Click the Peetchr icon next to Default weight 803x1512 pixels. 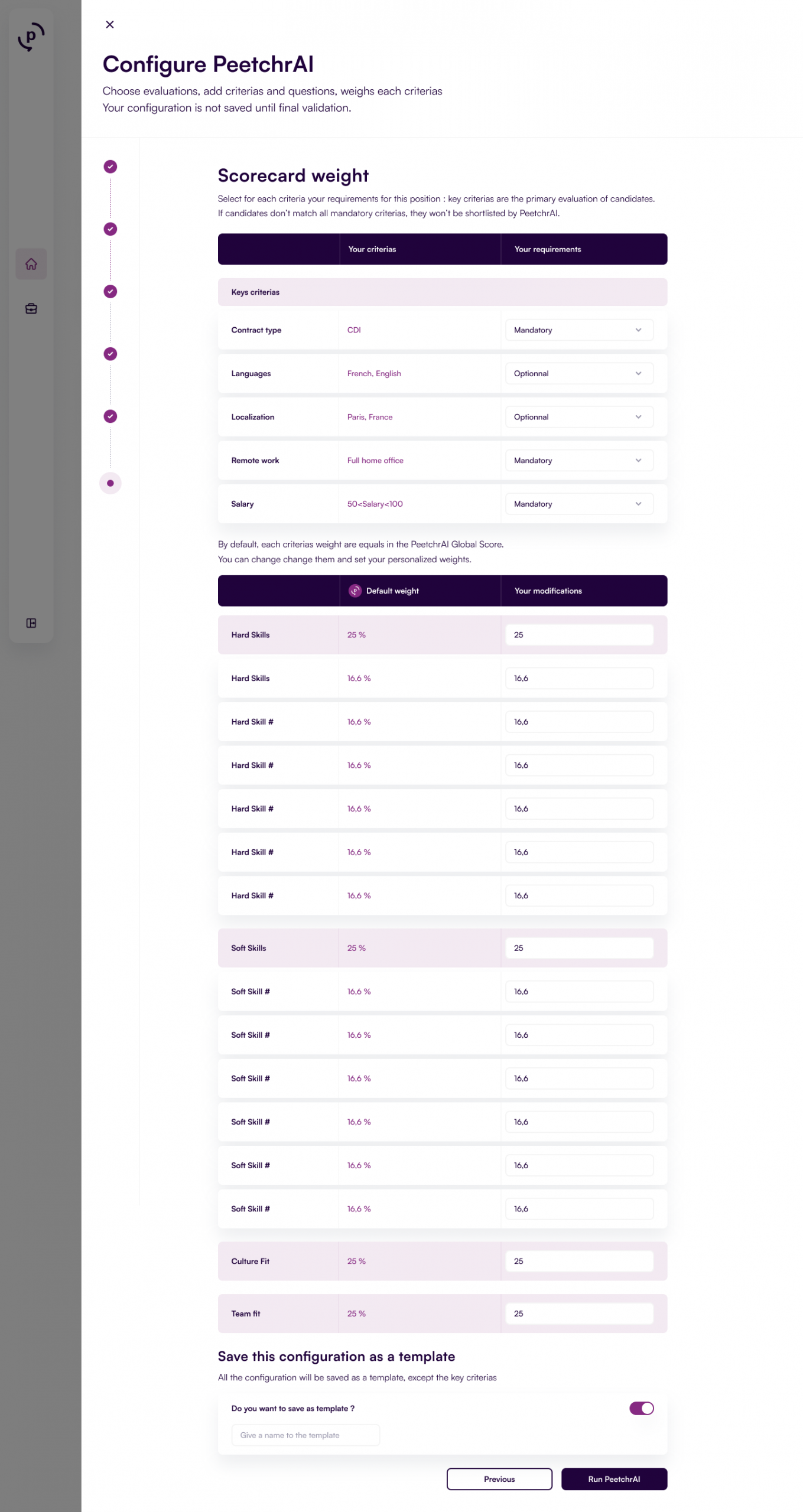[x=355, y=591]
